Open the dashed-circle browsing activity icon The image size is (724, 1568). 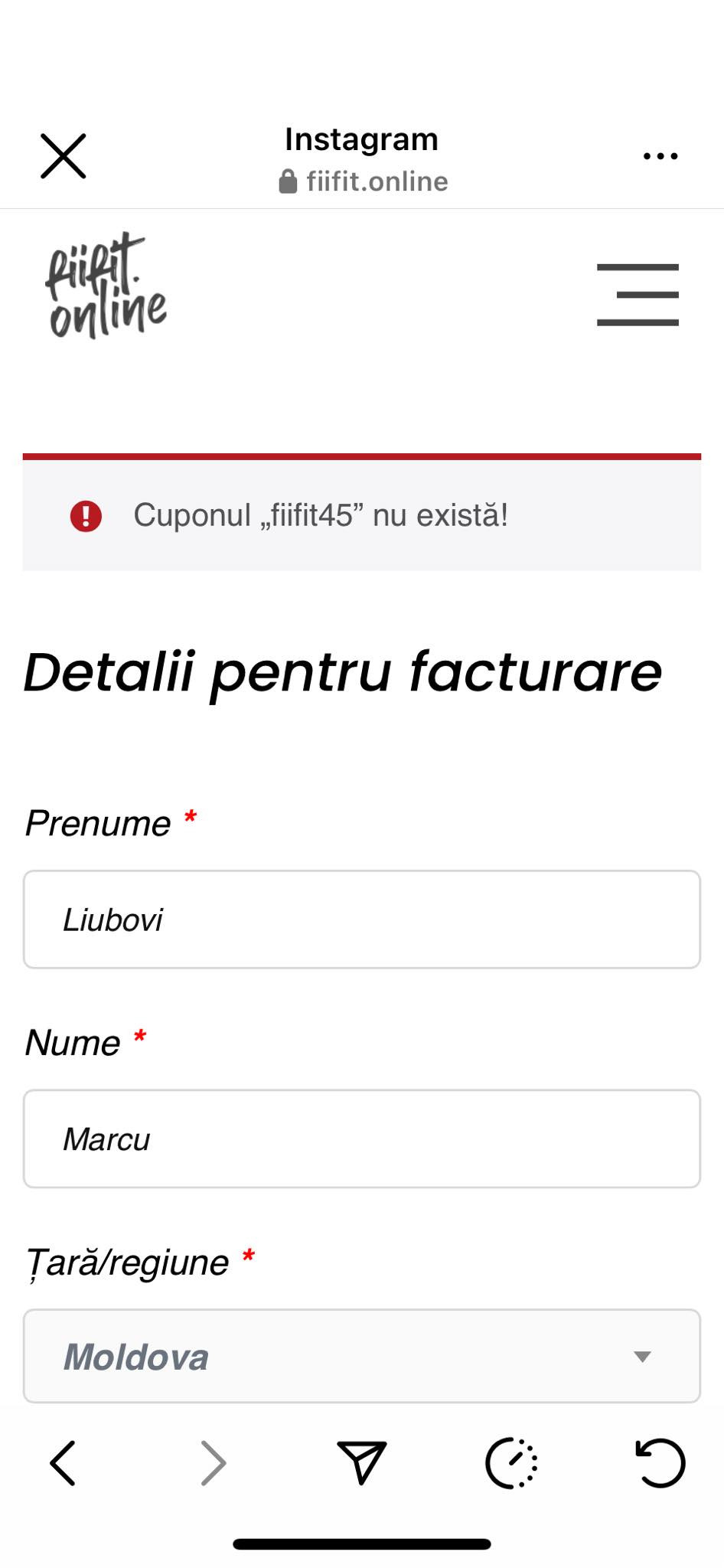point(511,1463)
